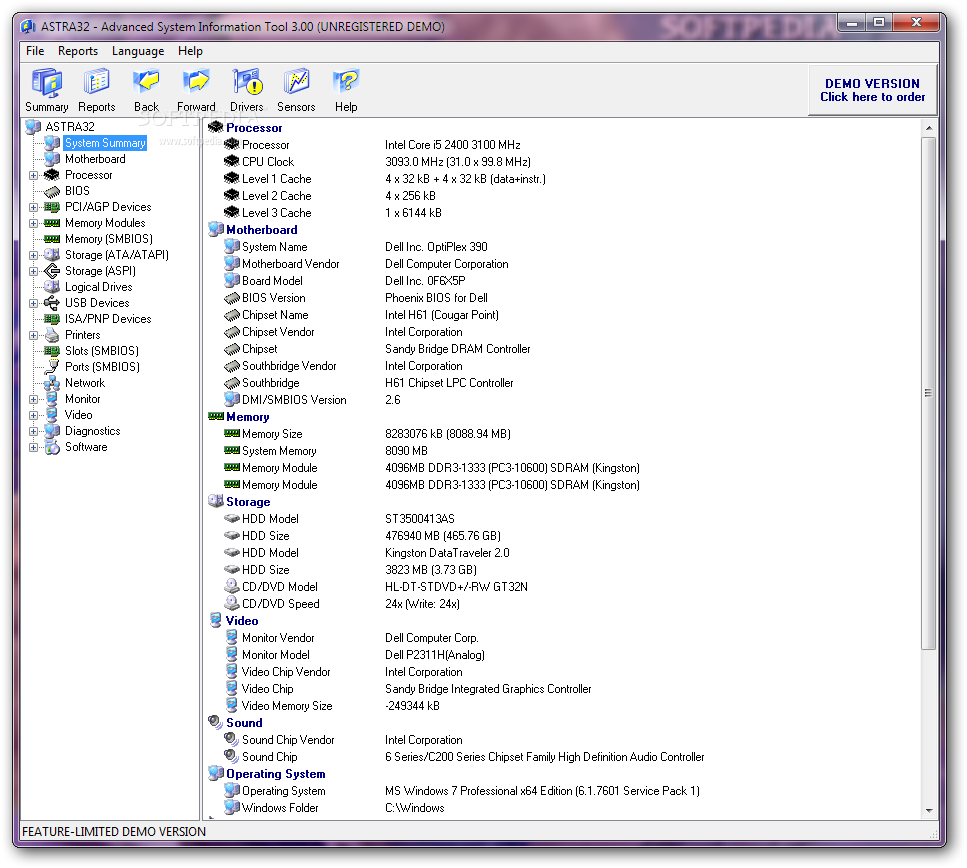Go Forward using the toolbar arrow

point(196,90)
